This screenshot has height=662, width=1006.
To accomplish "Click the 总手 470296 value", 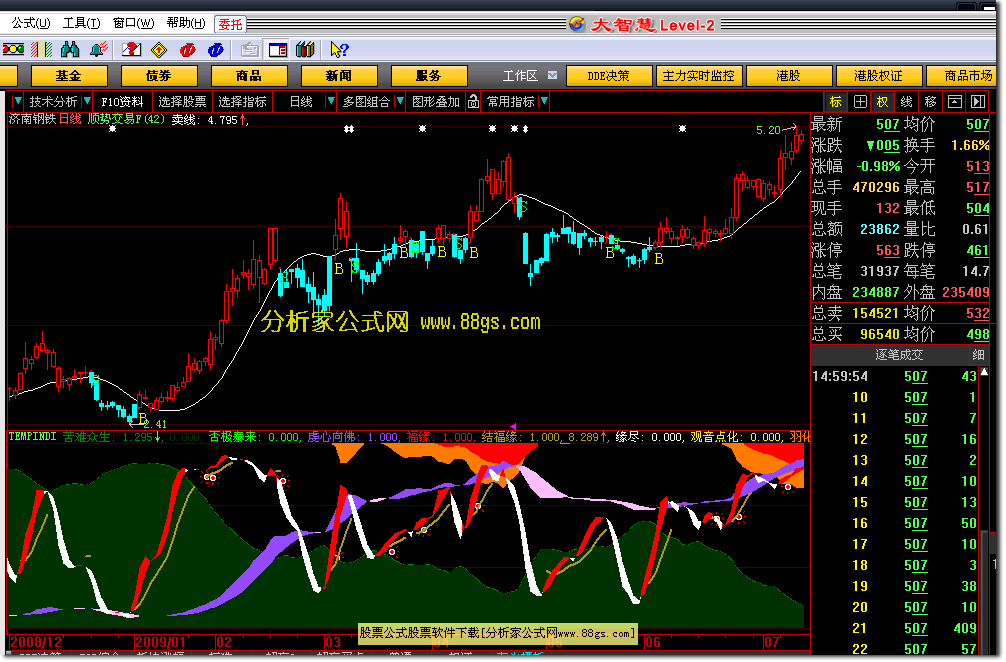I will pos(876,187).
